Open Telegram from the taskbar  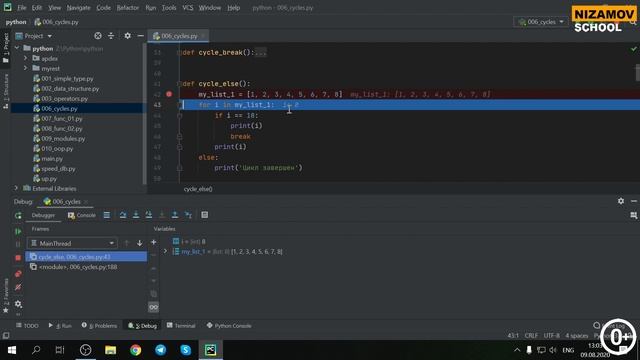160,350
